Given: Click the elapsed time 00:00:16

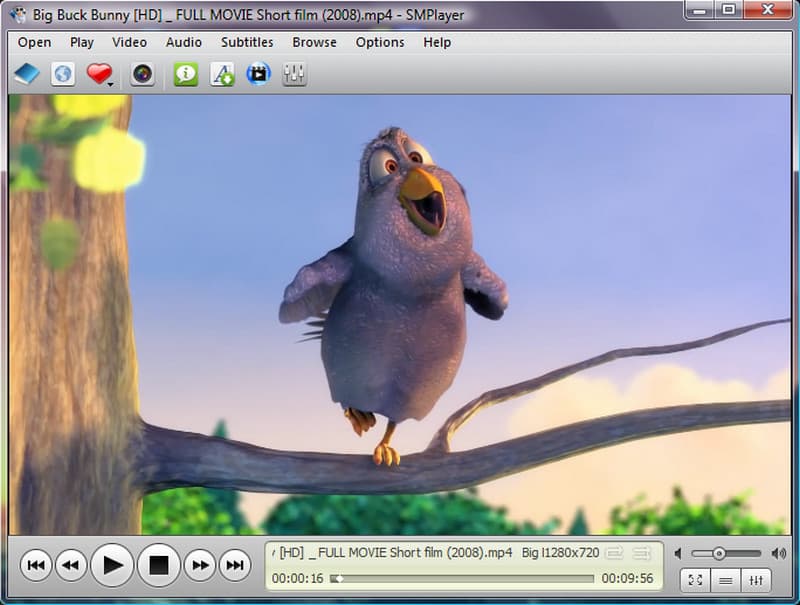Looking at the screenshot, I should [x=297, y=578].
